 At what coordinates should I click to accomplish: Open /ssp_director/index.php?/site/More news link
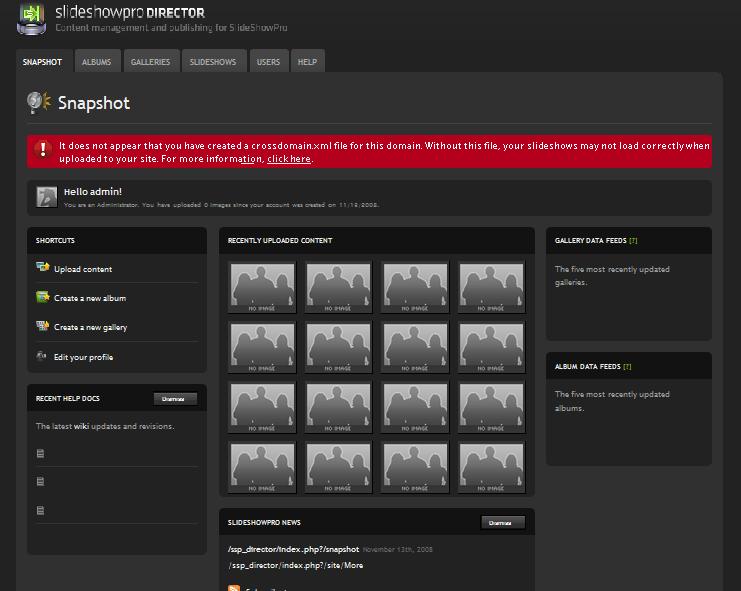coord(295,565)
